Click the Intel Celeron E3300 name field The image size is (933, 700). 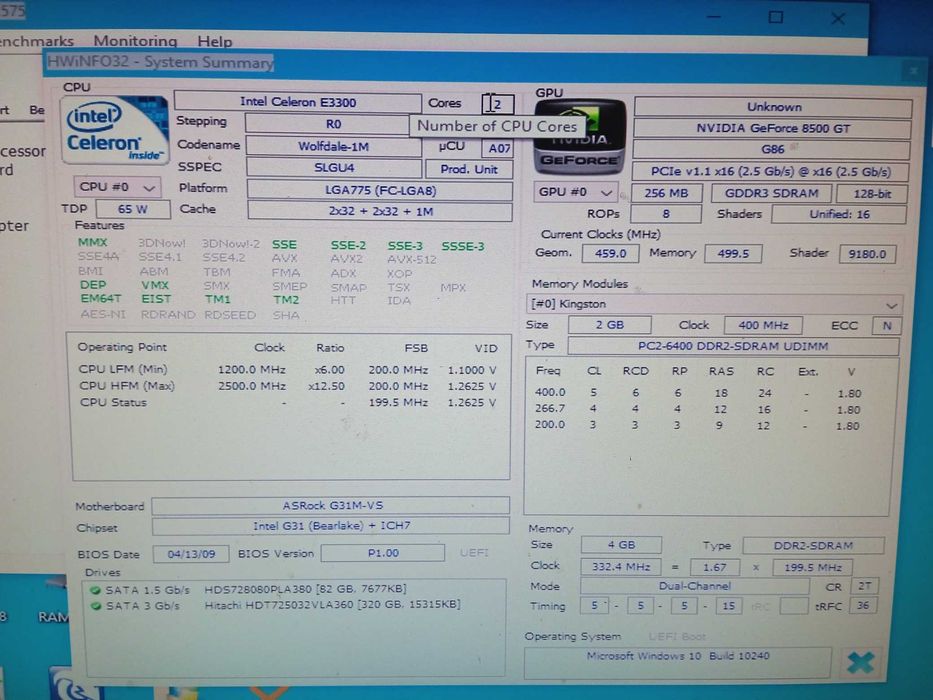coord(298,102)
